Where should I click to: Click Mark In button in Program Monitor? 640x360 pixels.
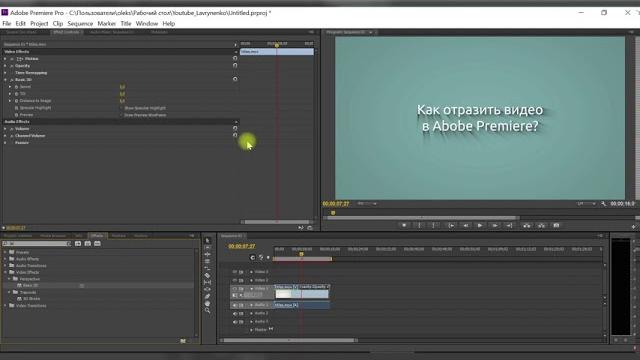pyautogui.click(x=419, y=225)
